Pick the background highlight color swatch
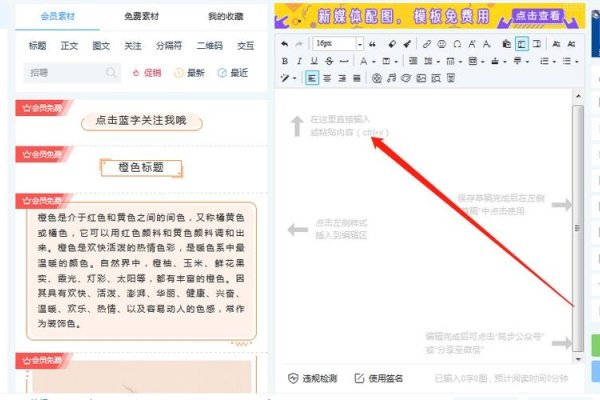Screen dimensions: 600x400 click(x=386, y=61)
